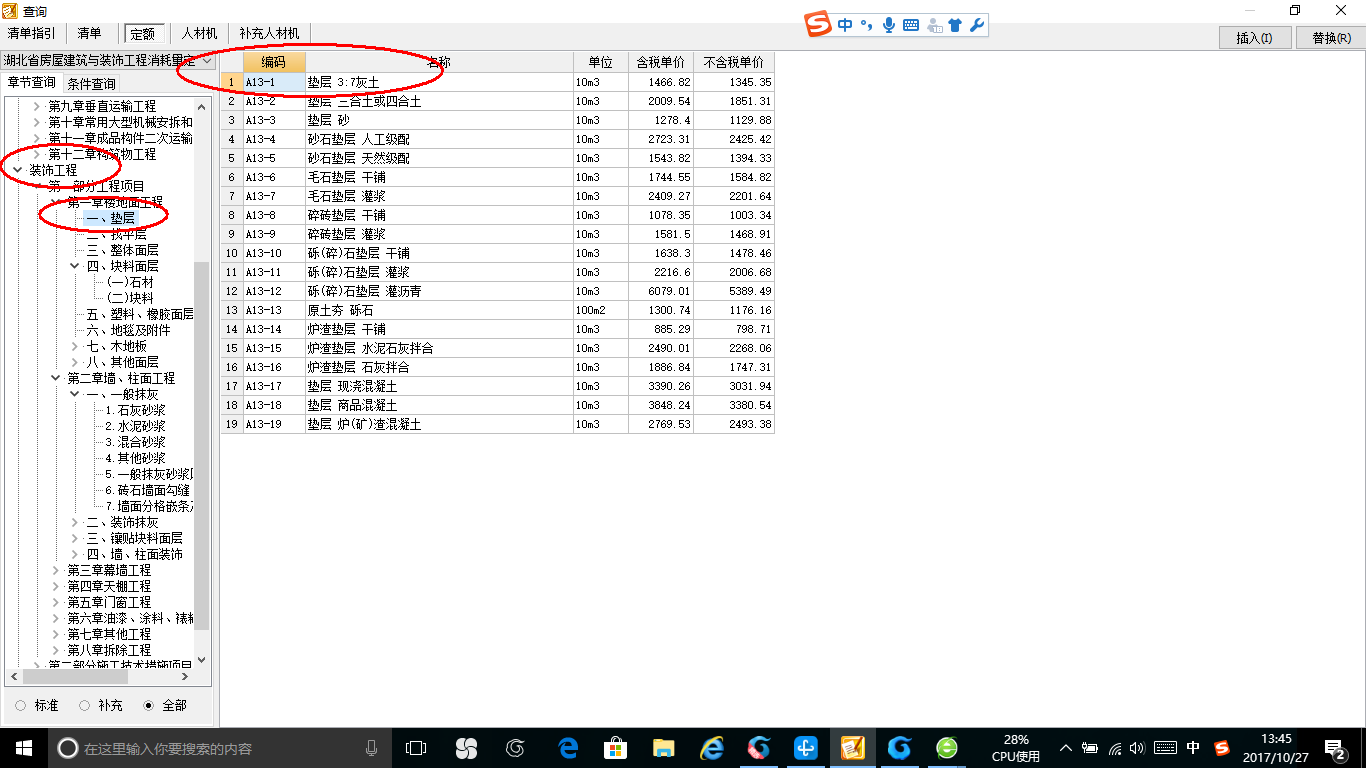Expand the 第九章垂直运输工程 node
1366x768 pixels.
pyautogui.click(x=37, y=106)
